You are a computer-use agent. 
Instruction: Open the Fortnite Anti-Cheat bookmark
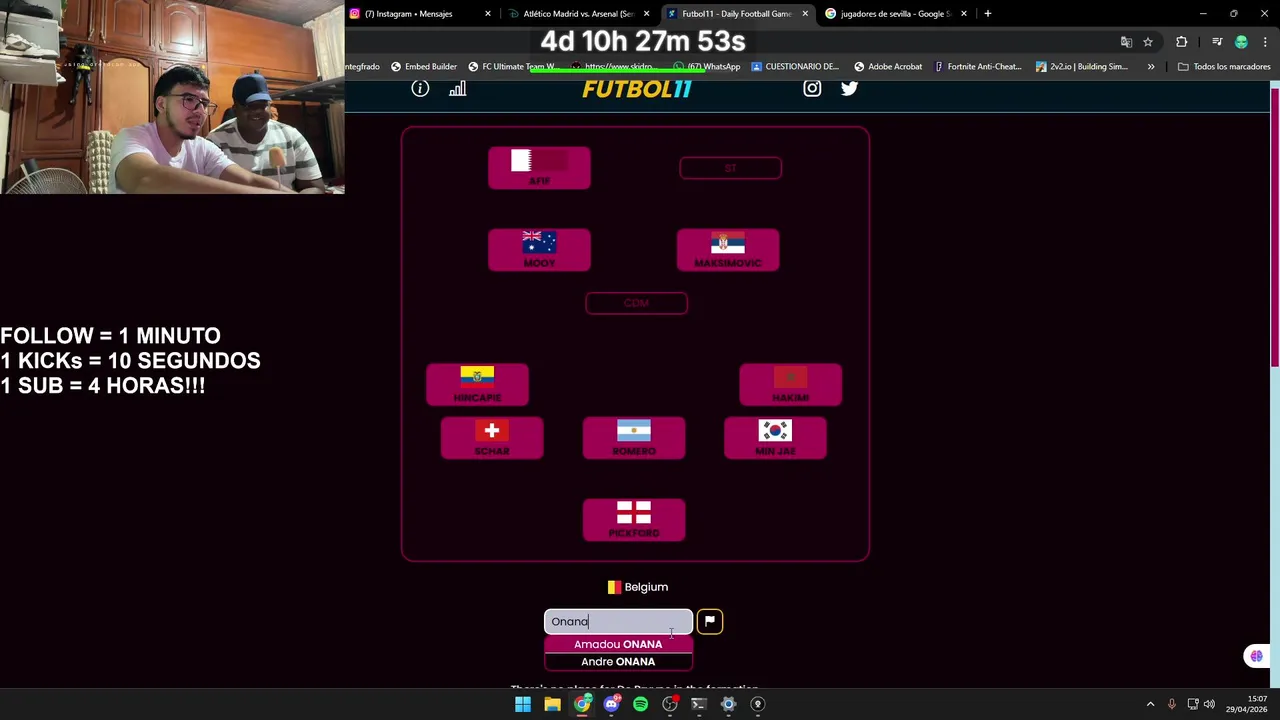coord(977,67)
